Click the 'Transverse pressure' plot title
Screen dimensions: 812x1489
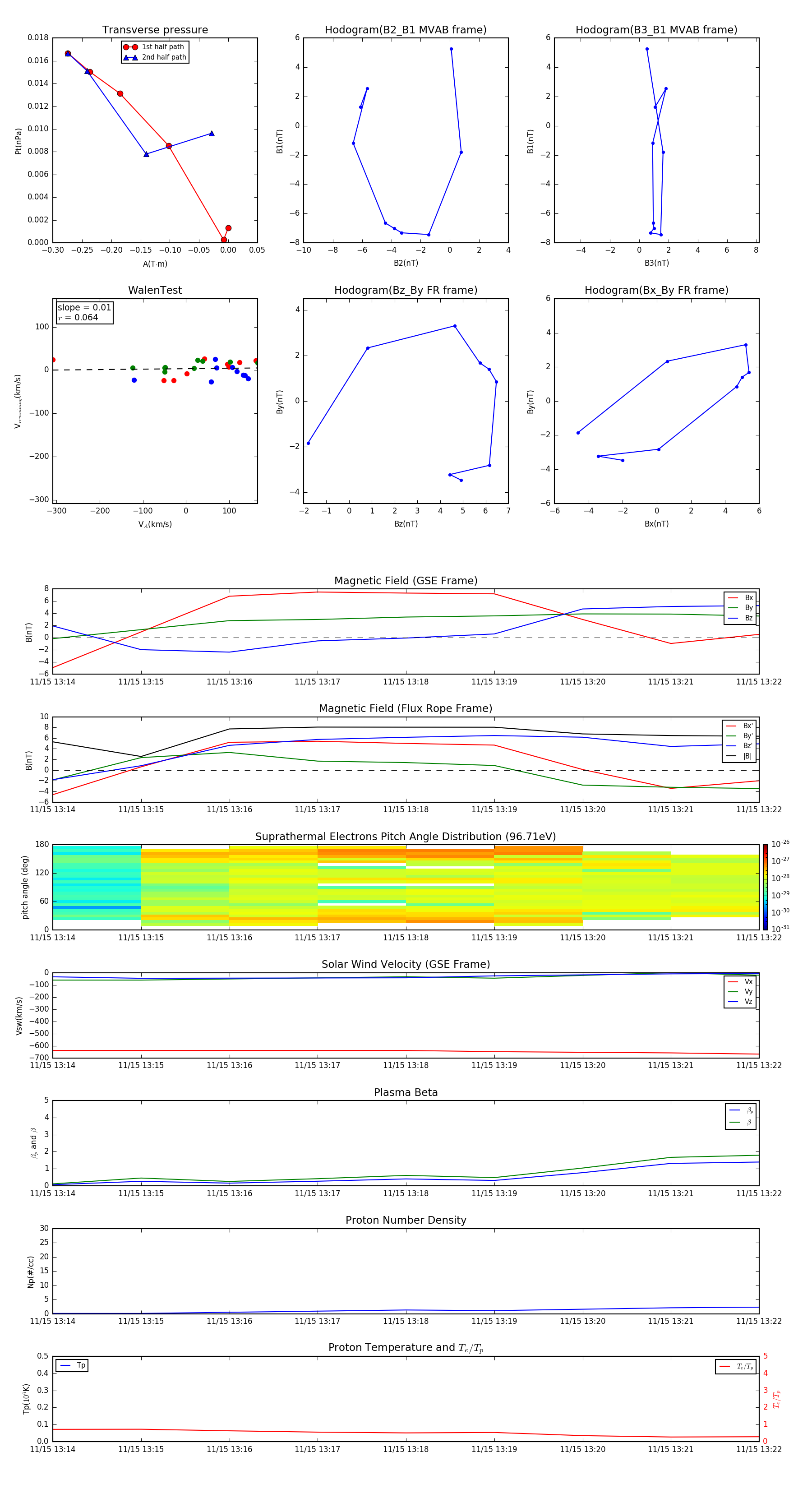tap(155, 29)
